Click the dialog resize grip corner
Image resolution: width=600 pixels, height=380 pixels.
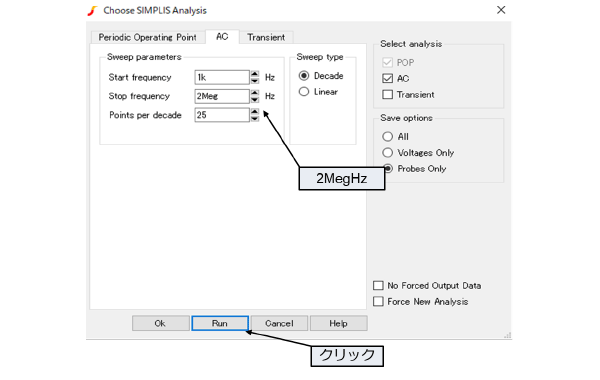click(x=507, y=335)
